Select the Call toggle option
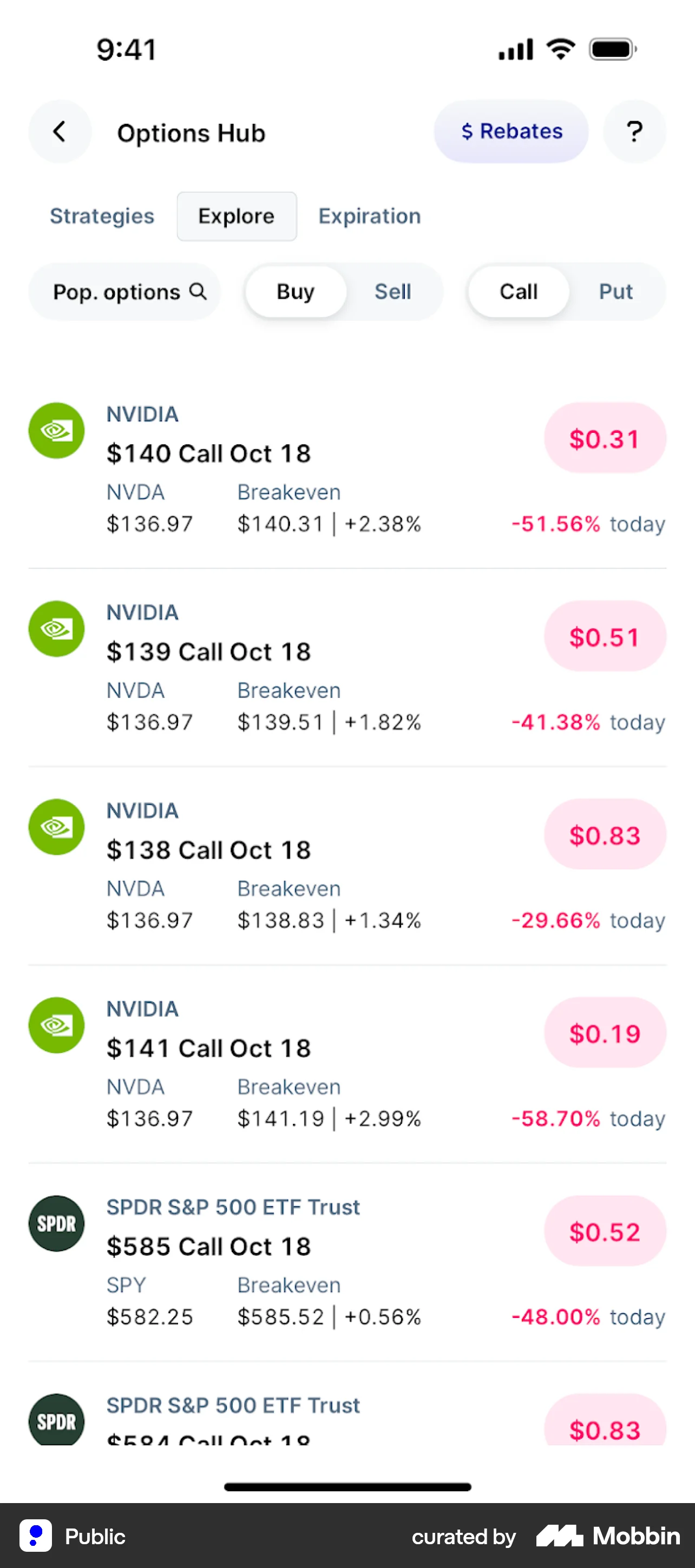695x1568 pixels. click(519, 292)
